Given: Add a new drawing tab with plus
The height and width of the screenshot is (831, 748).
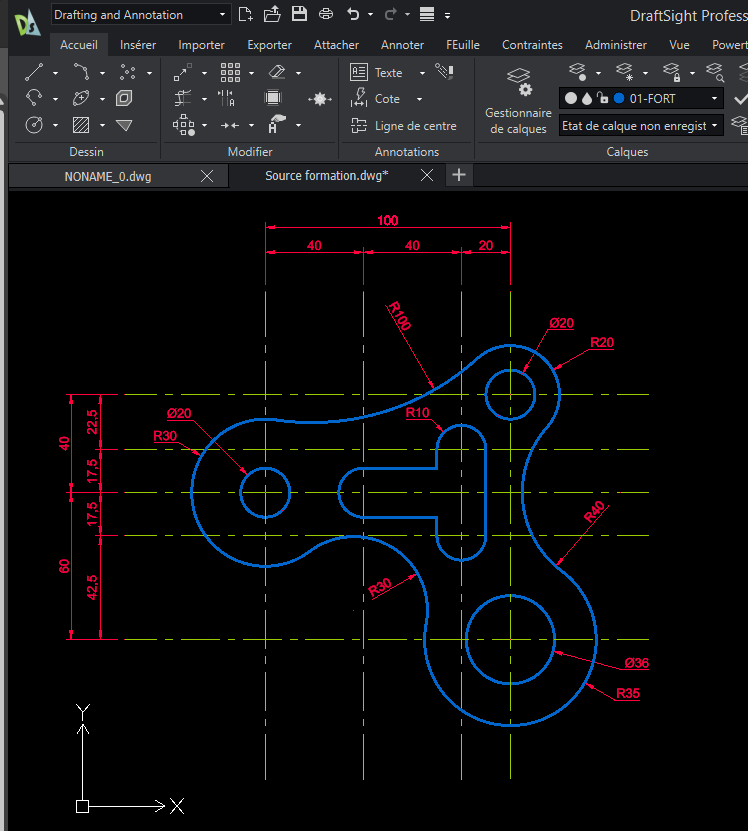Looking at the screenshot, I should point(459,174).
